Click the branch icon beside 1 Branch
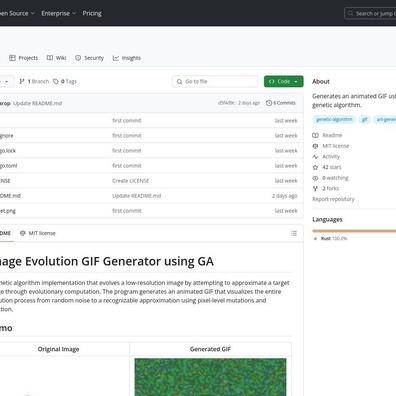Screen dimensions: 396x396 (22, 81)
